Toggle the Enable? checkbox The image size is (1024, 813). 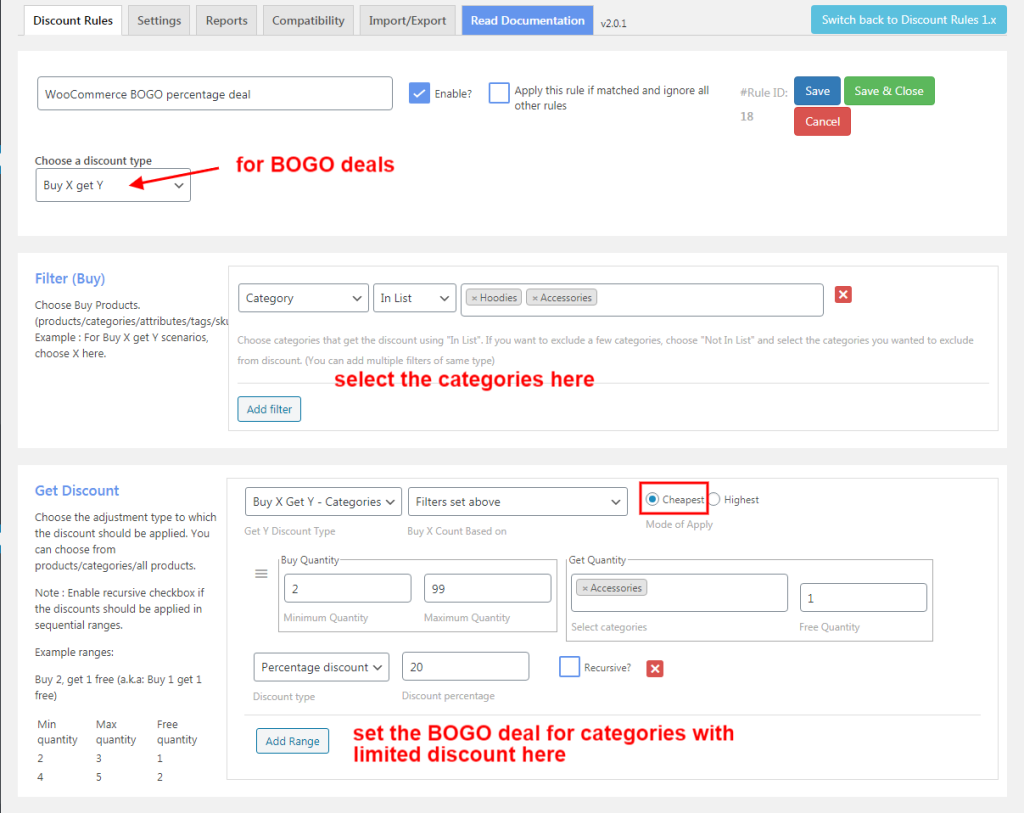tap(419, 93)
